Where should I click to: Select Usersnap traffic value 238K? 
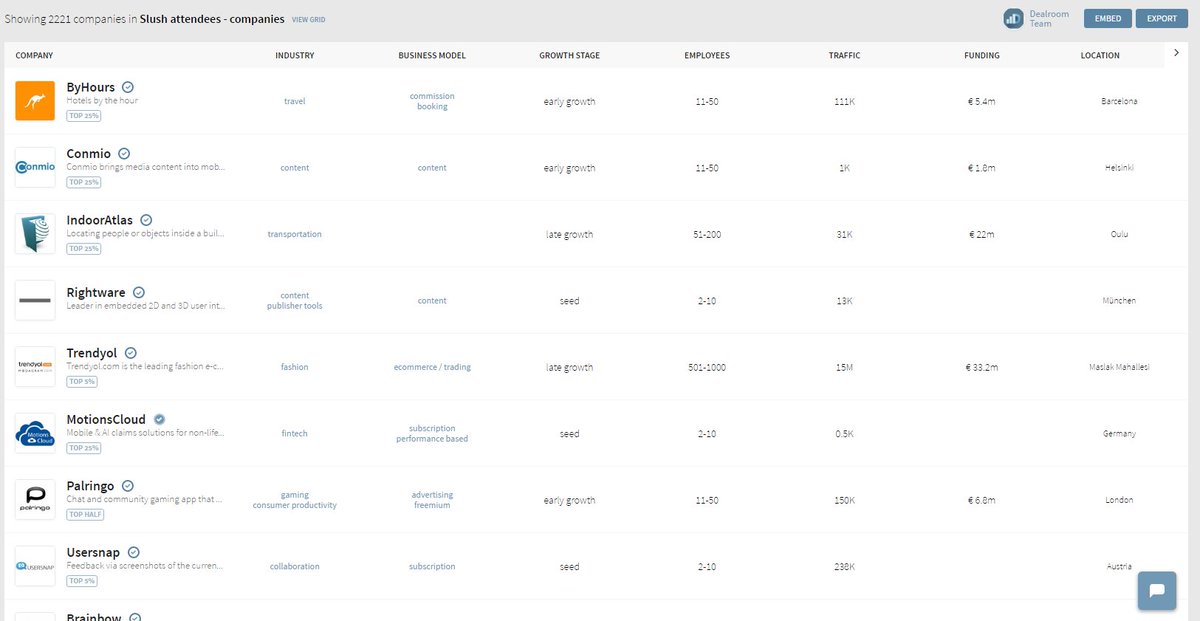[844, 566]
